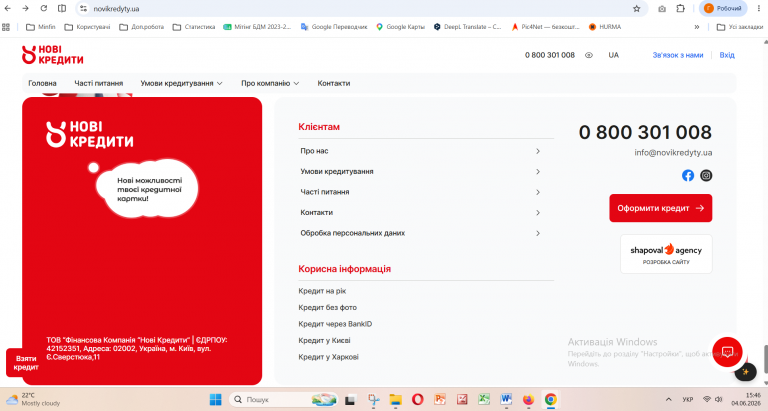The image size is (768, 411).
Task: Toggle accessibility eye icon in header
Action: (589, 55)
